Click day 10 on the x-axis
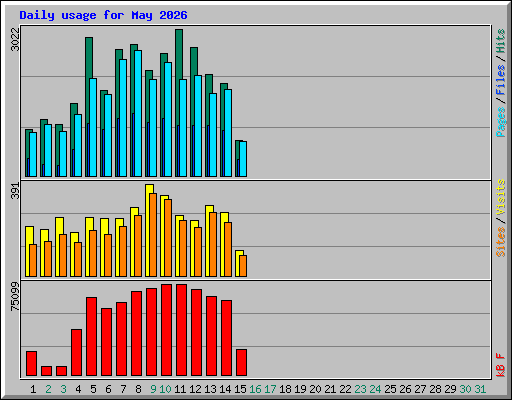 165,389
